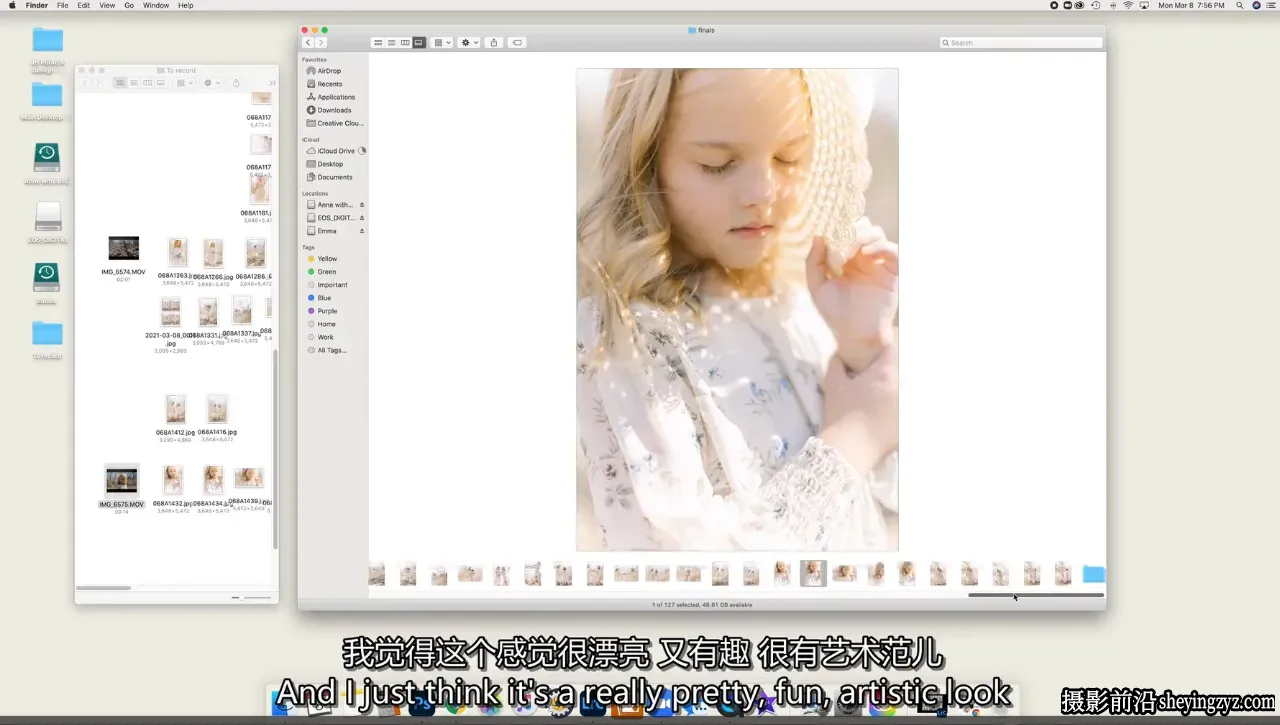The image size is (1280, 725).
Task: Eject the EOS_DIGITAL volume
Action: (x=362, y=218)
